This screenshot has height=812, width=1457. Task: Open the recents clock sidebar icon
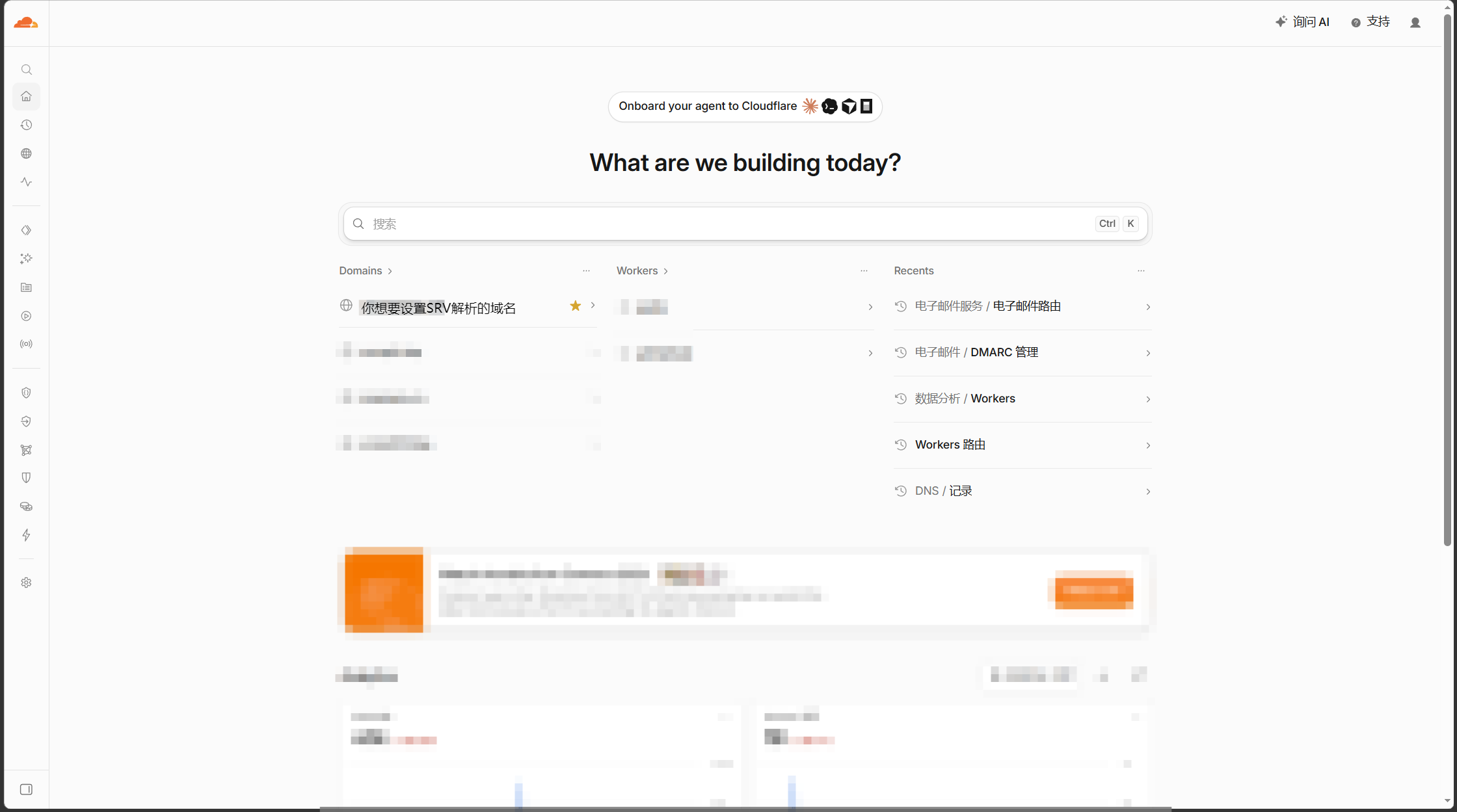click(26, 125)
